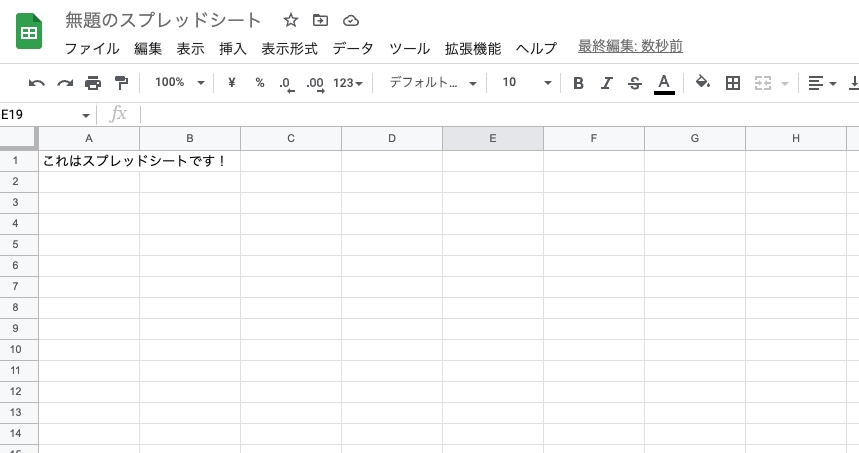Select the paint format tool
Screen dimensions: 859x453
coord(121,83)
